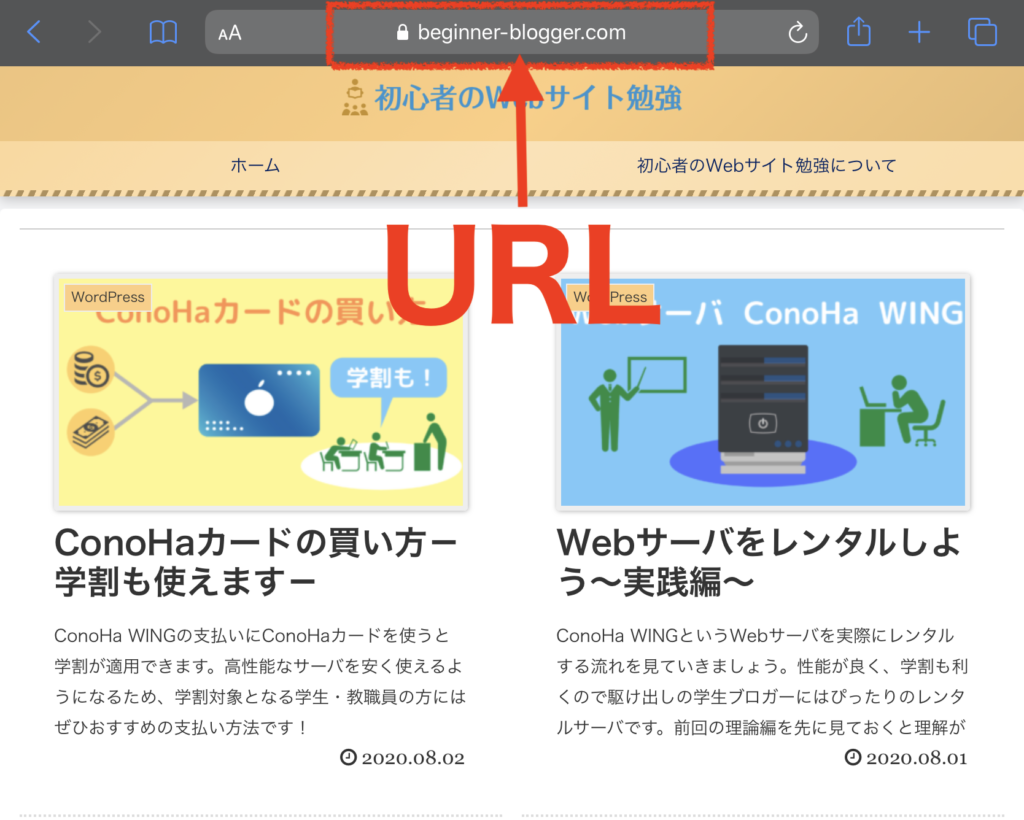
Task: Open the AA text size menu
Action: [230, 33]
